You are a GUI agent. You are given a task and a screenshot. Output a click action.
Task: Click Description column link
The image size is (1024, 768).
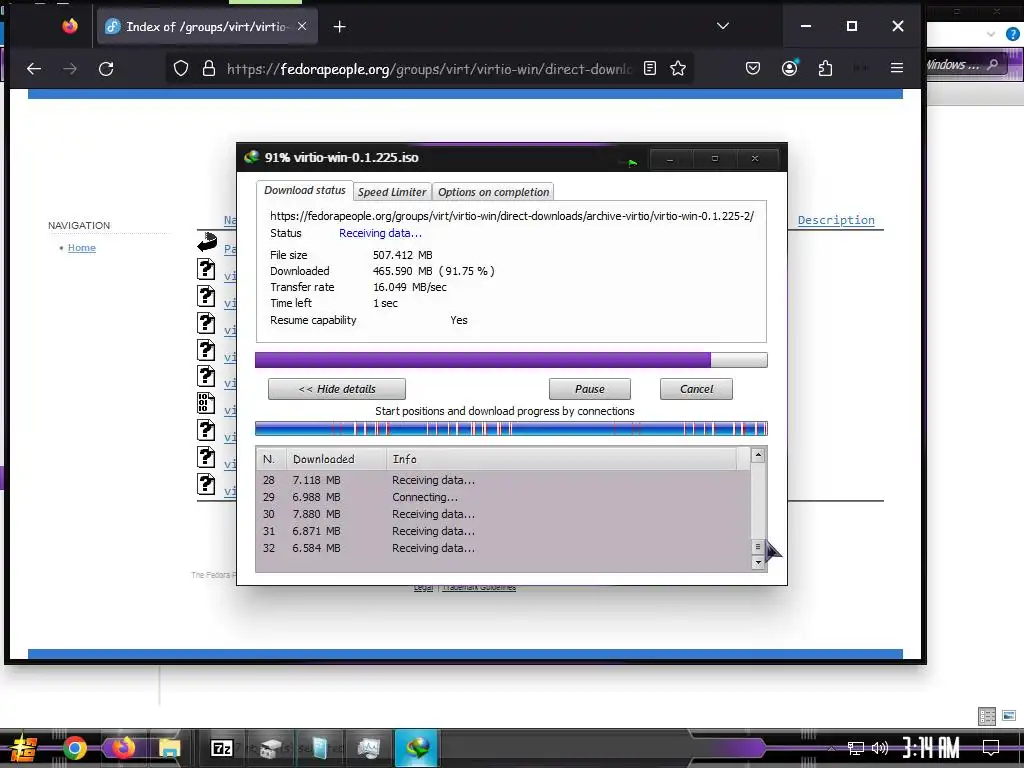pos(836,220)
